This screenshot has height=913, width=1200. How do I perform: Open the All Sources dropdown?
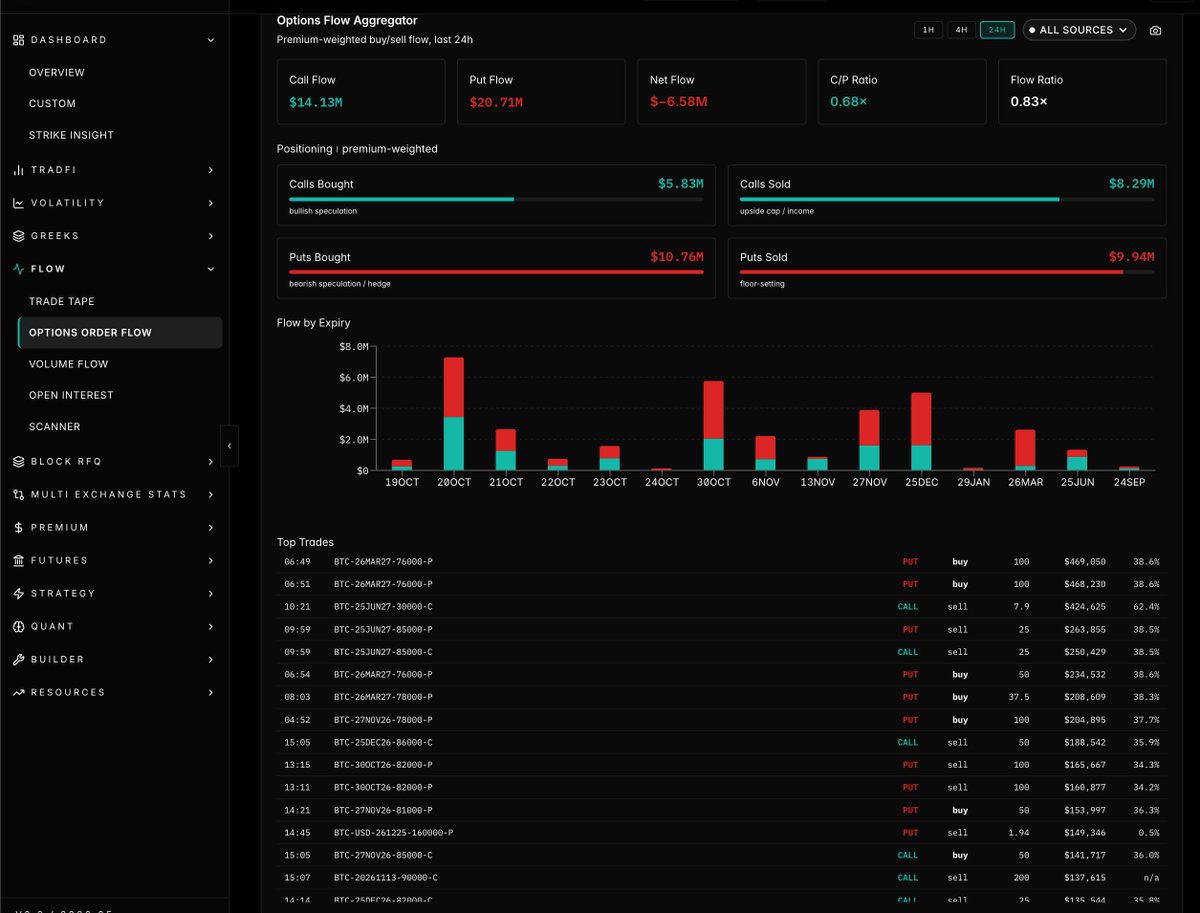tap(1079, 30)
